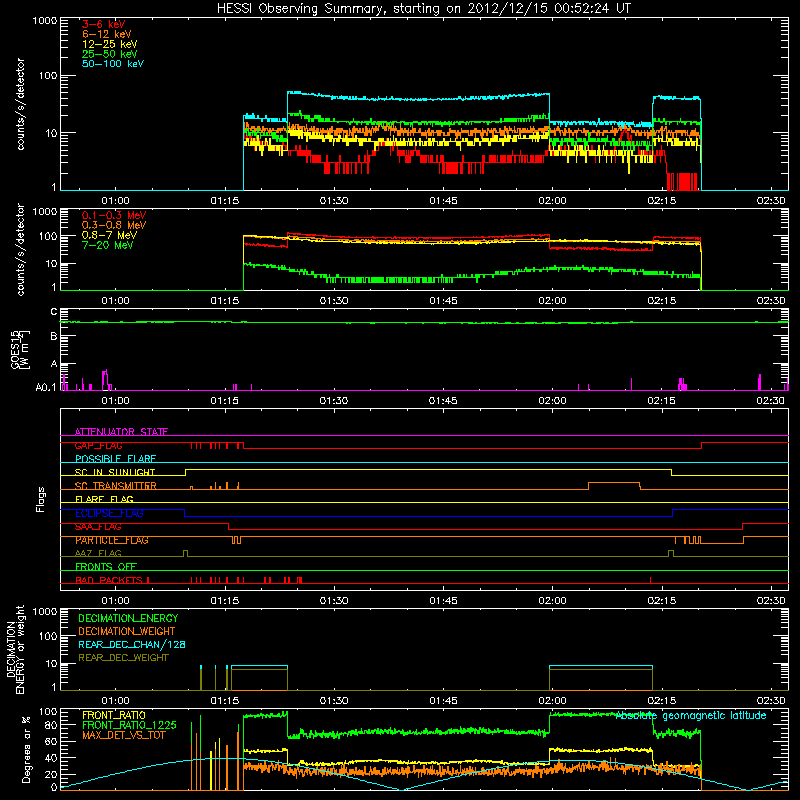Select the ECLIPSE_FLAG label
Image resolution: width=800 pixels, height=800 pixels.
click(109, 513)
